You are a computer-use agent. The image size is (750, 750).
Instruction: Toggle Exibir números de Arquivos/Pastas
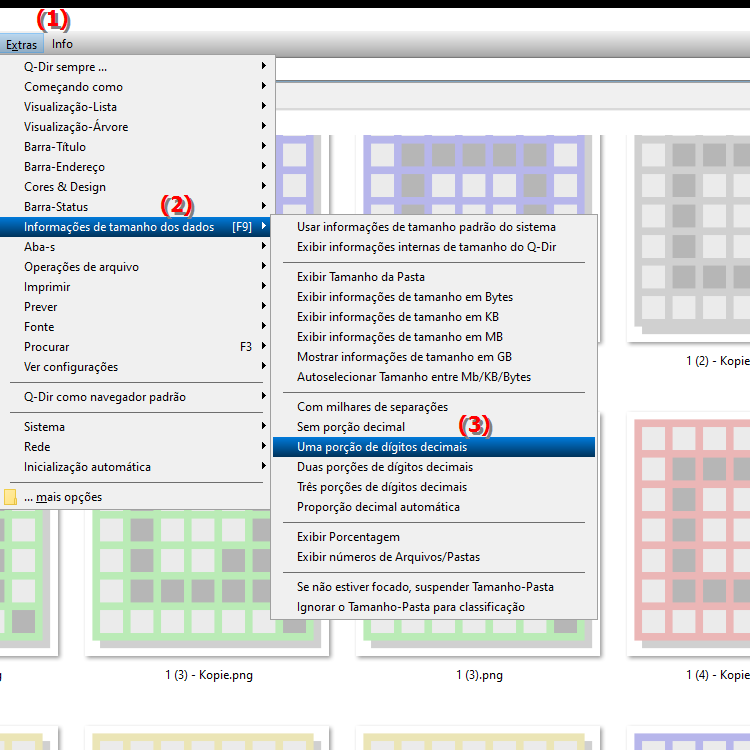point(434,557)
